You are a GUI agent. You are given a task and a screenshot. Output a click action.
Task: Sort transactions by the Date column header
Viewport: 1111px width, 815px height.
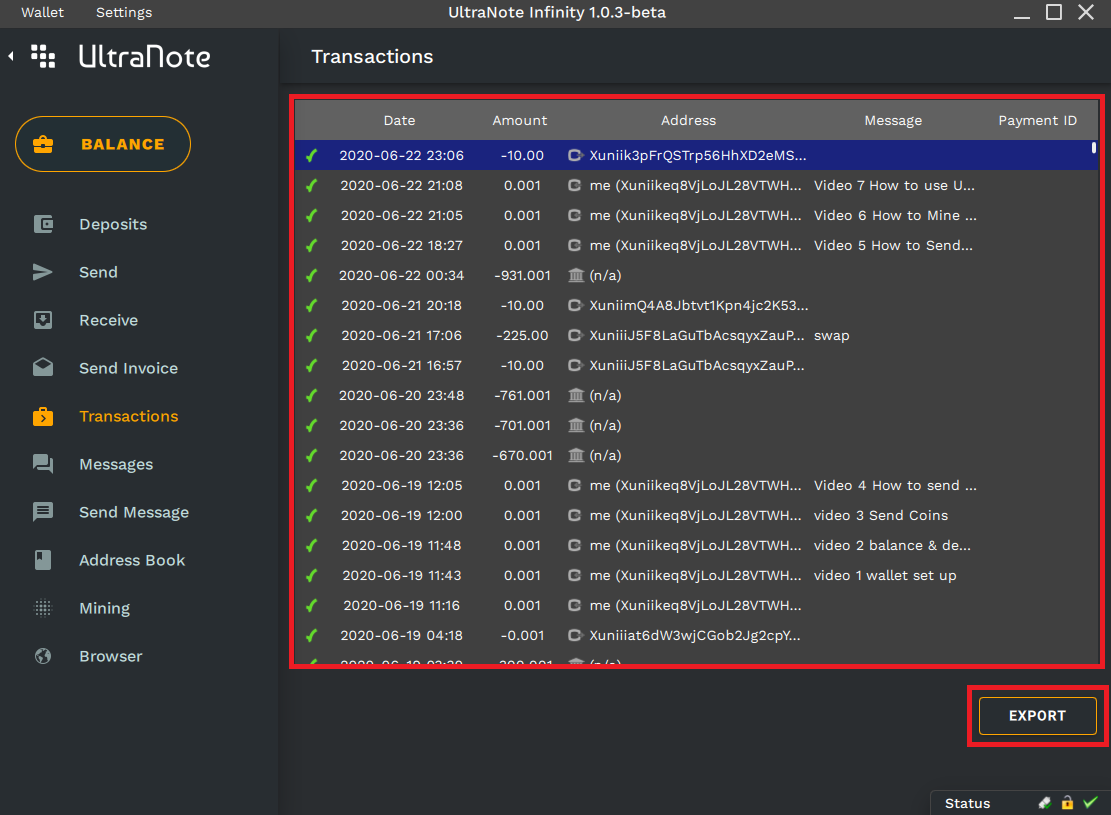point(400,120)
